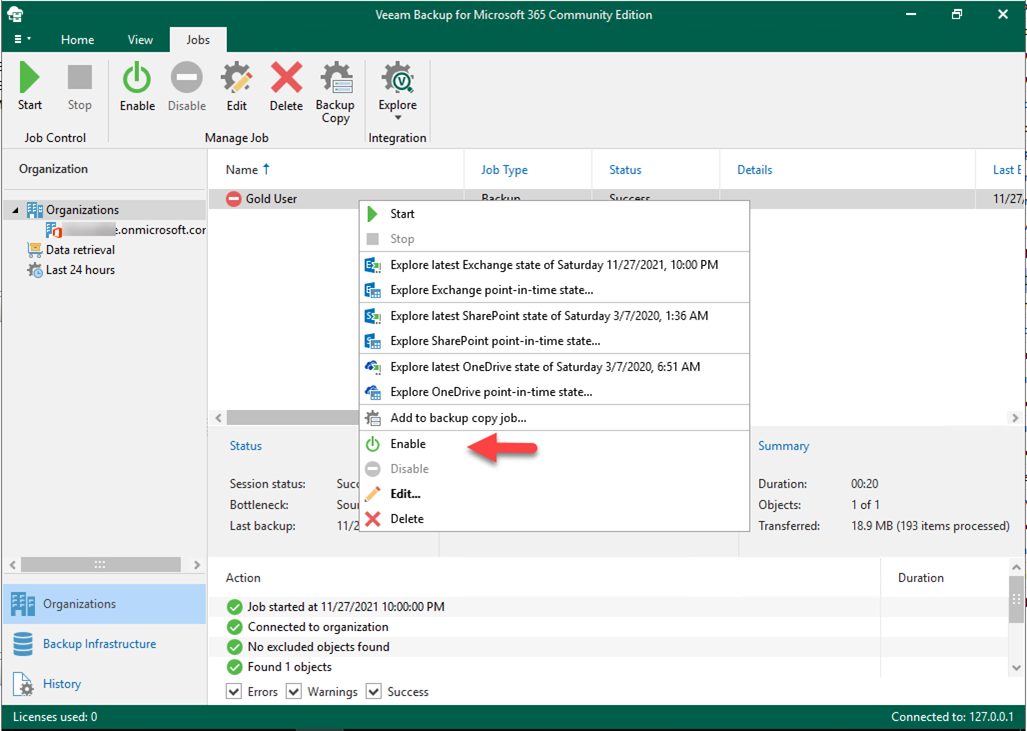The image size is (1027, 731).
Task: Toggle the Errors filter checkbox
Action: coord(234,692)
